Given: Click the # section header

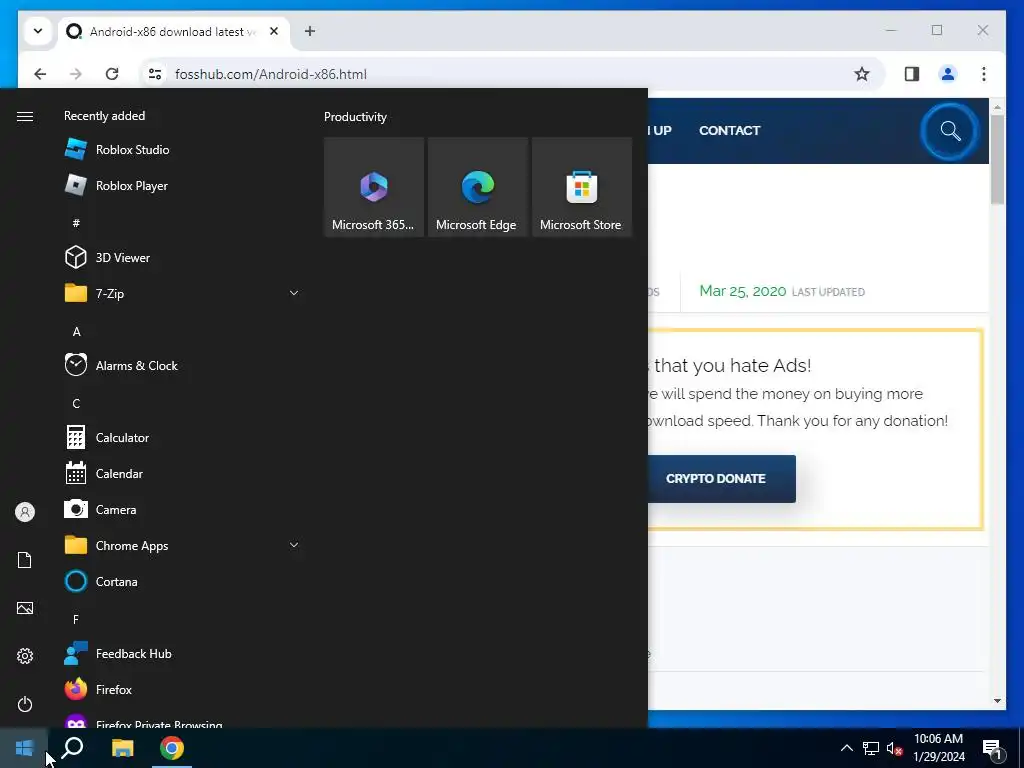Looking at the screenshot, I should point(76,223).
